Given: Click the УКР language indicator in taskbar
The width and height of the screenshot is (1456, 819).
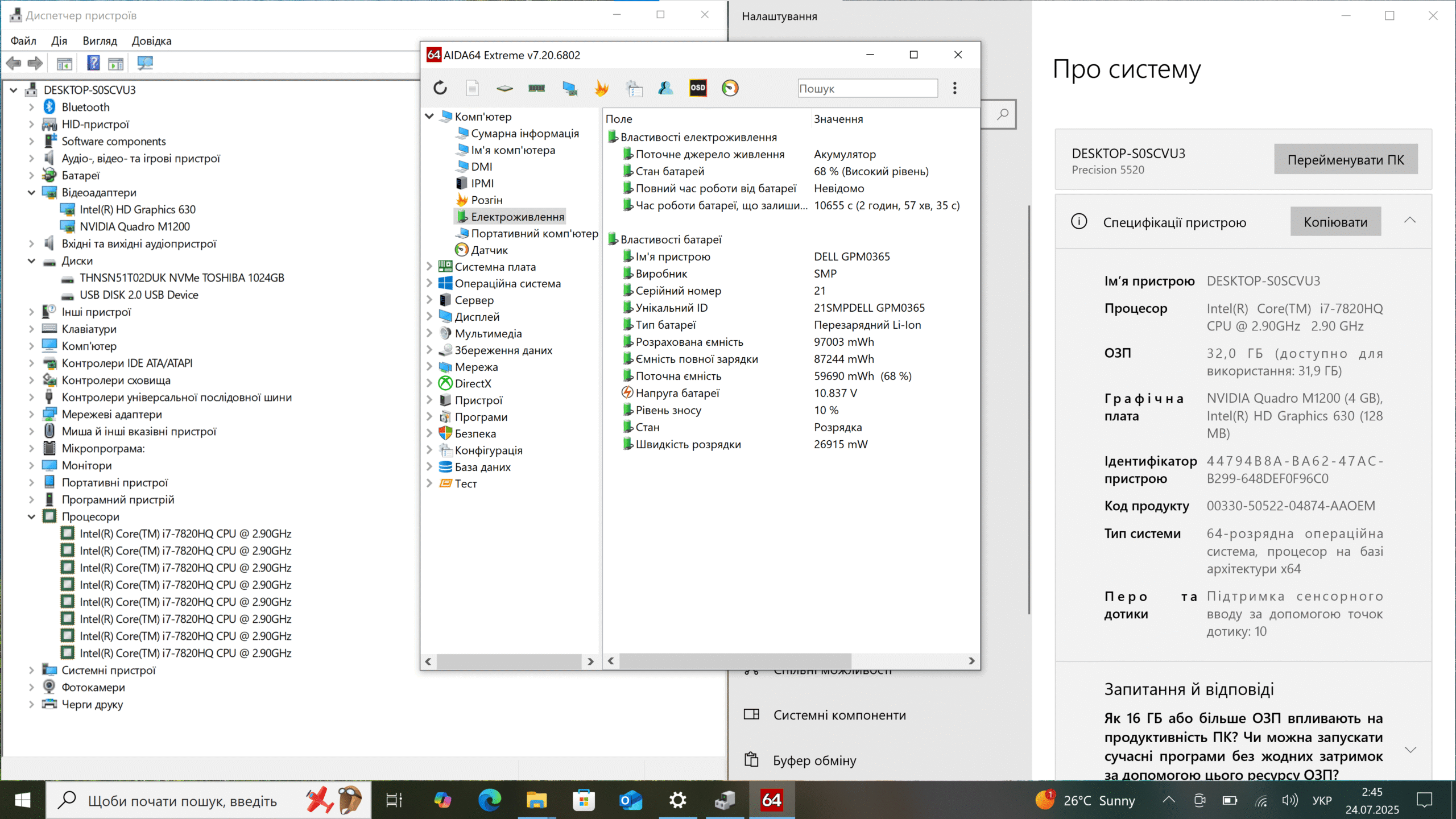Looking at the screenshot, I should tap(1322, 801).
